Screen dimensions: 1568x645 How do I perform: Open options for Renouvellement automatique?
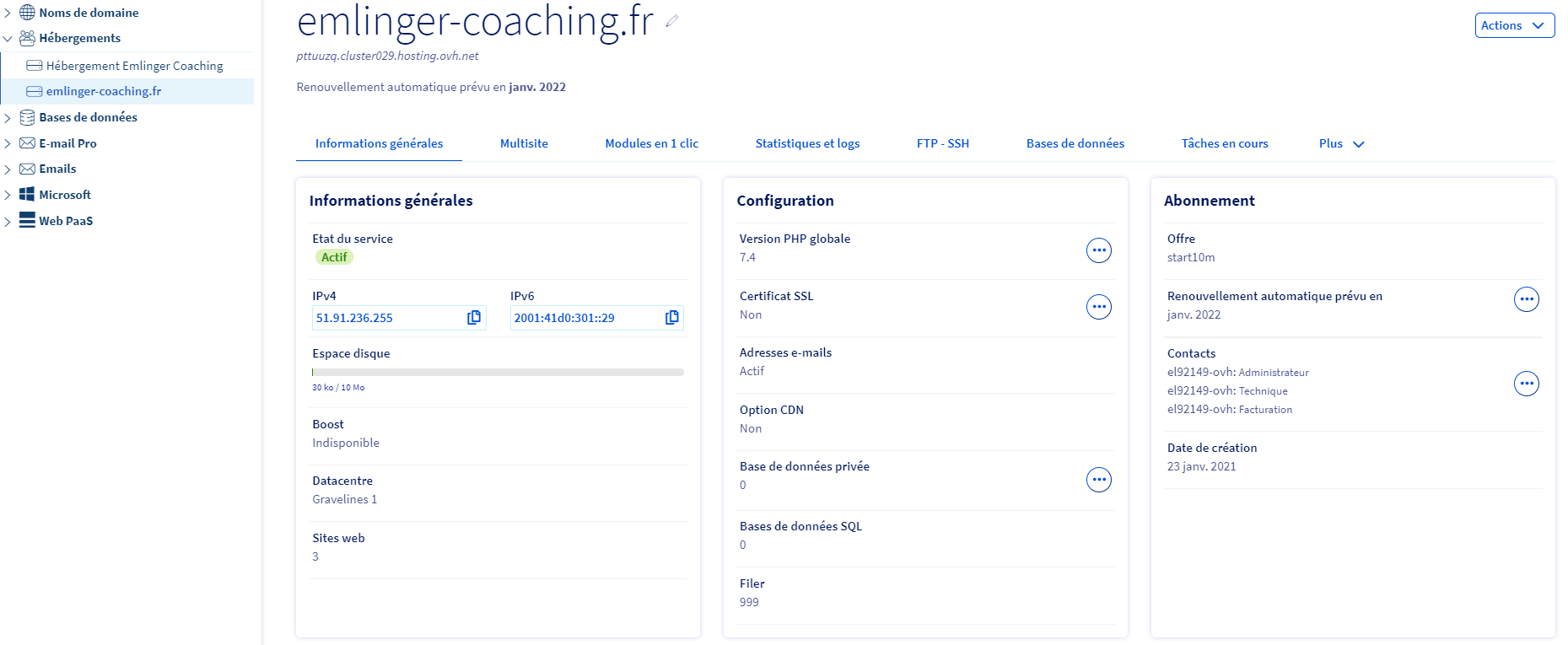click(x=1526, y=299)
